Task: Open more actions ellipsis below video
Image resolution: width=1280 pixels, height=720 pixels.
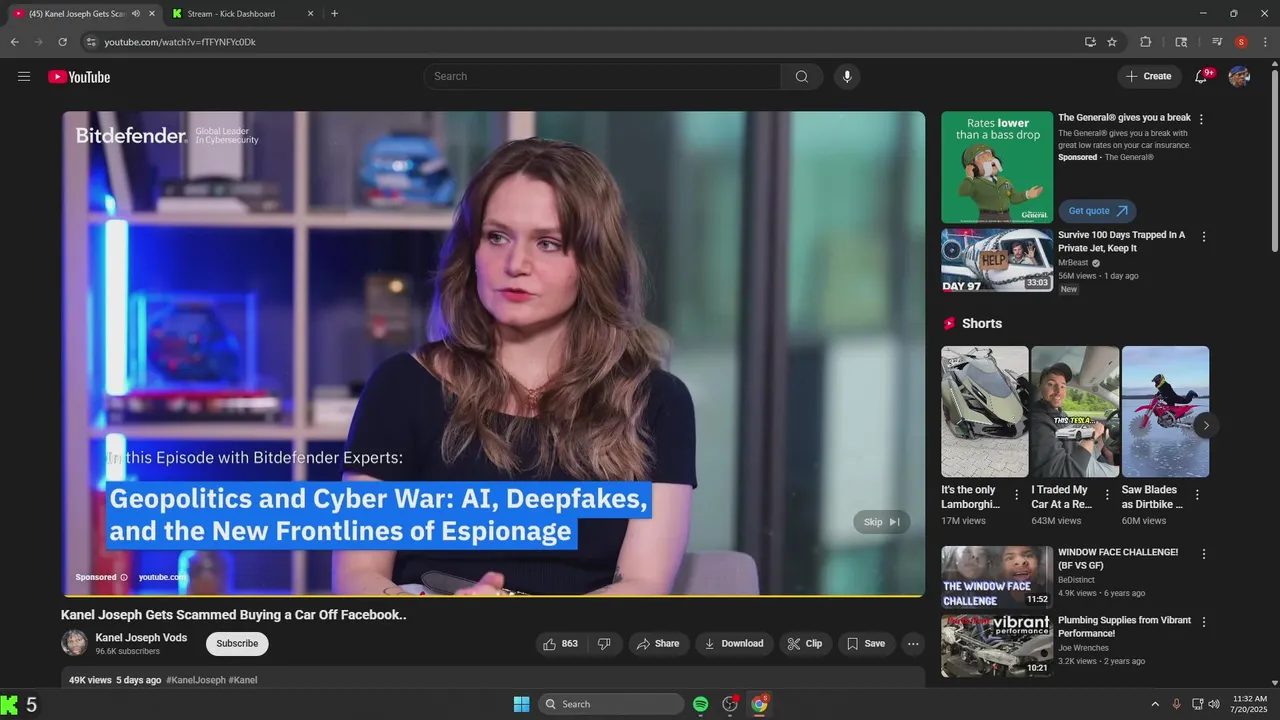Action: 913,644
